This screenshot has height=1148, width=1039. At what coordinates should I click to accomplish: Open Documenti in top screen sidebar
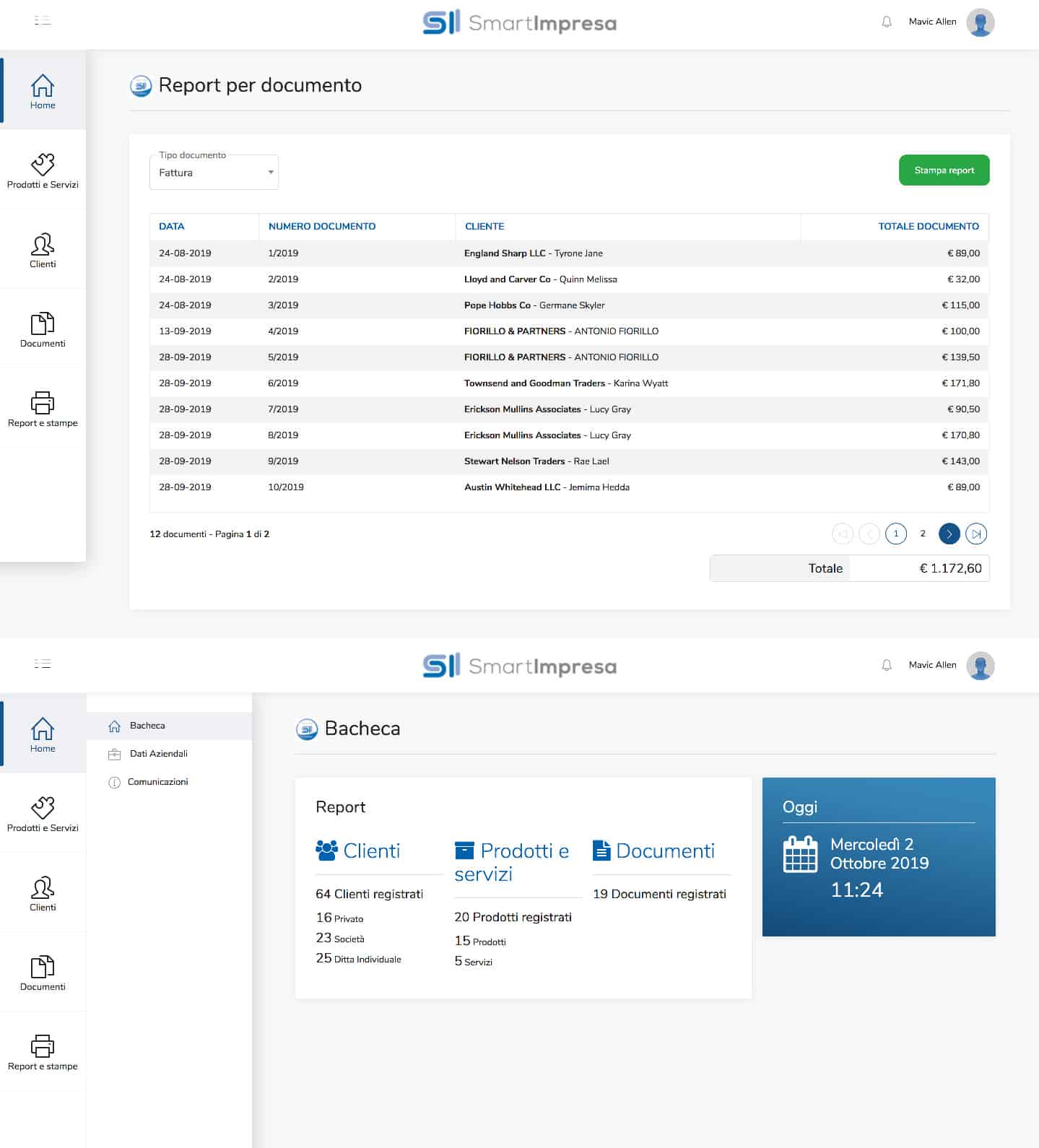pos(43,329)
